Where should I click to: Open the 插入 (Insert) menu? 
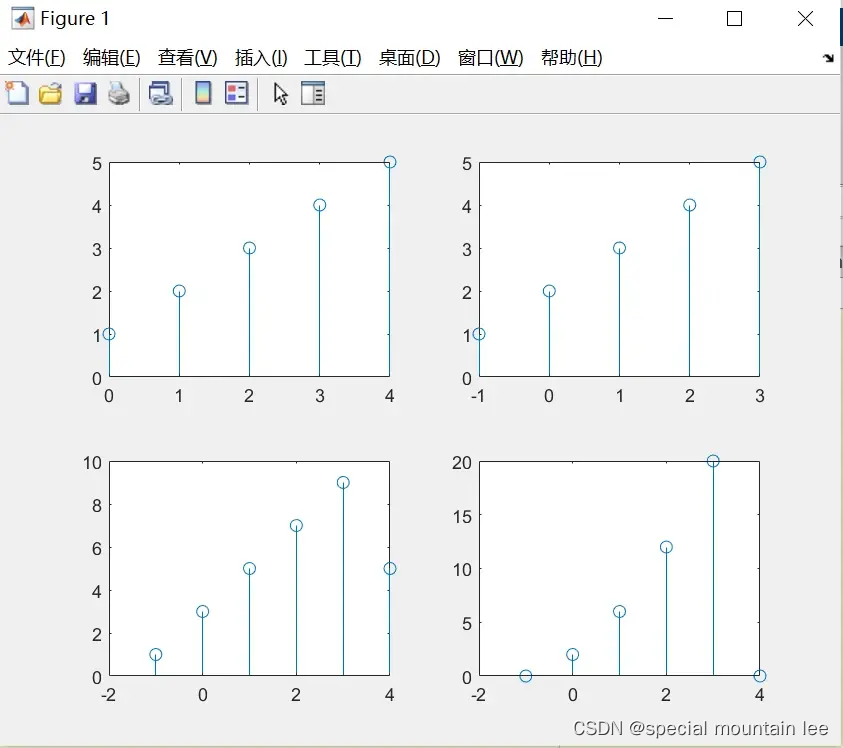pyautogui.click(x=261, y=57)
